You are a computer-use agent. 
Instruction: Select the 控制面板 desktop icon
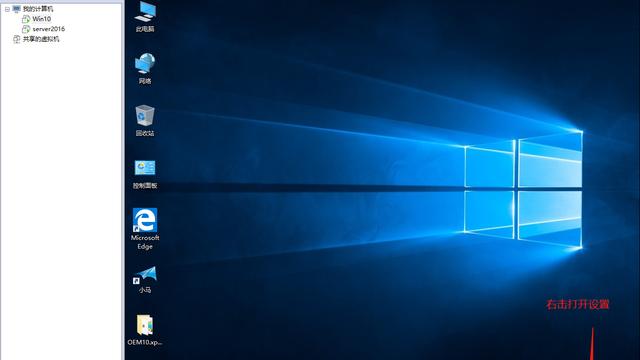(145, 175)
